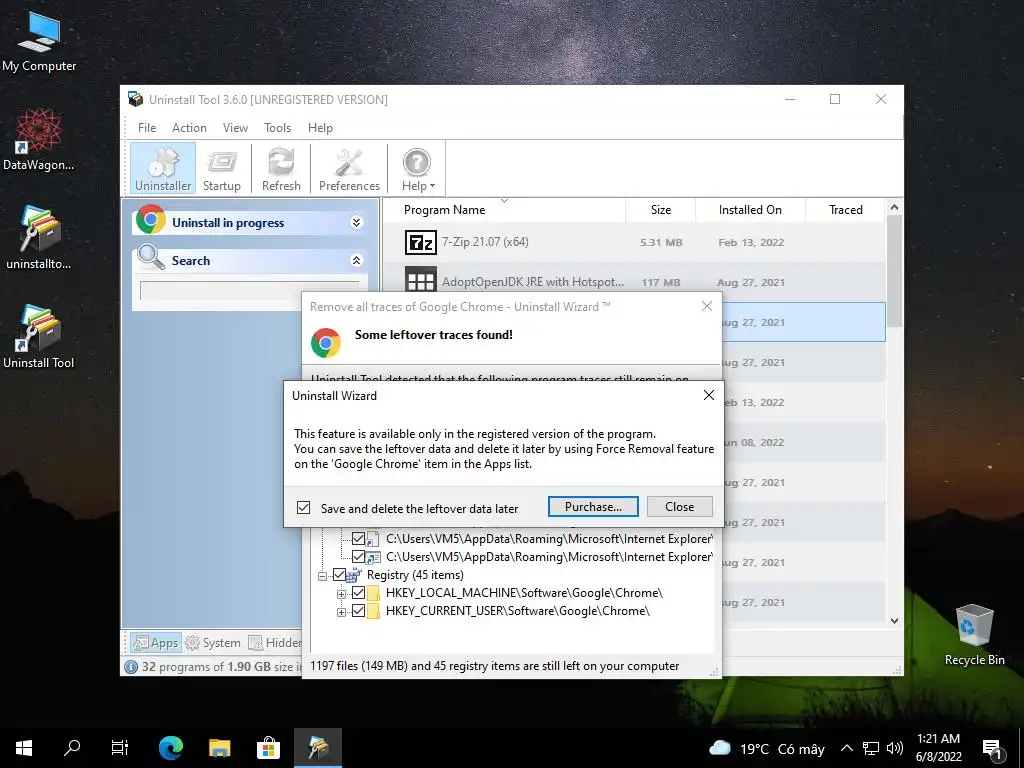Viewport: 1024px width, 768px height.
Task: Click the Google Chrome icon in wizard header
Action: [326, 342]
